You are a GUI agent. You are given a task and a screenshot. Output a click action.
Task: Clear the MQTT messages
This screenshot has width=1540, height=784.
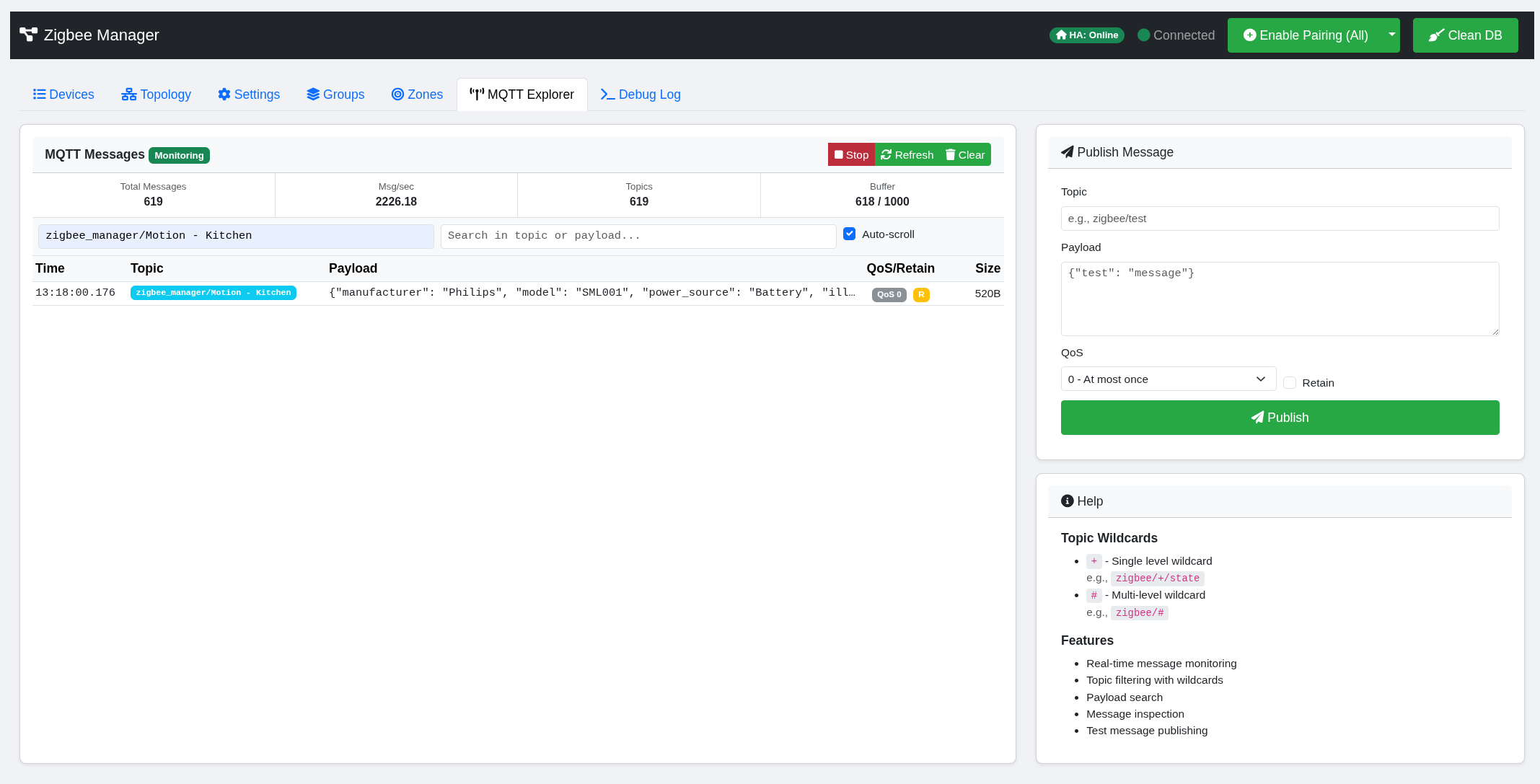[965, 155]
